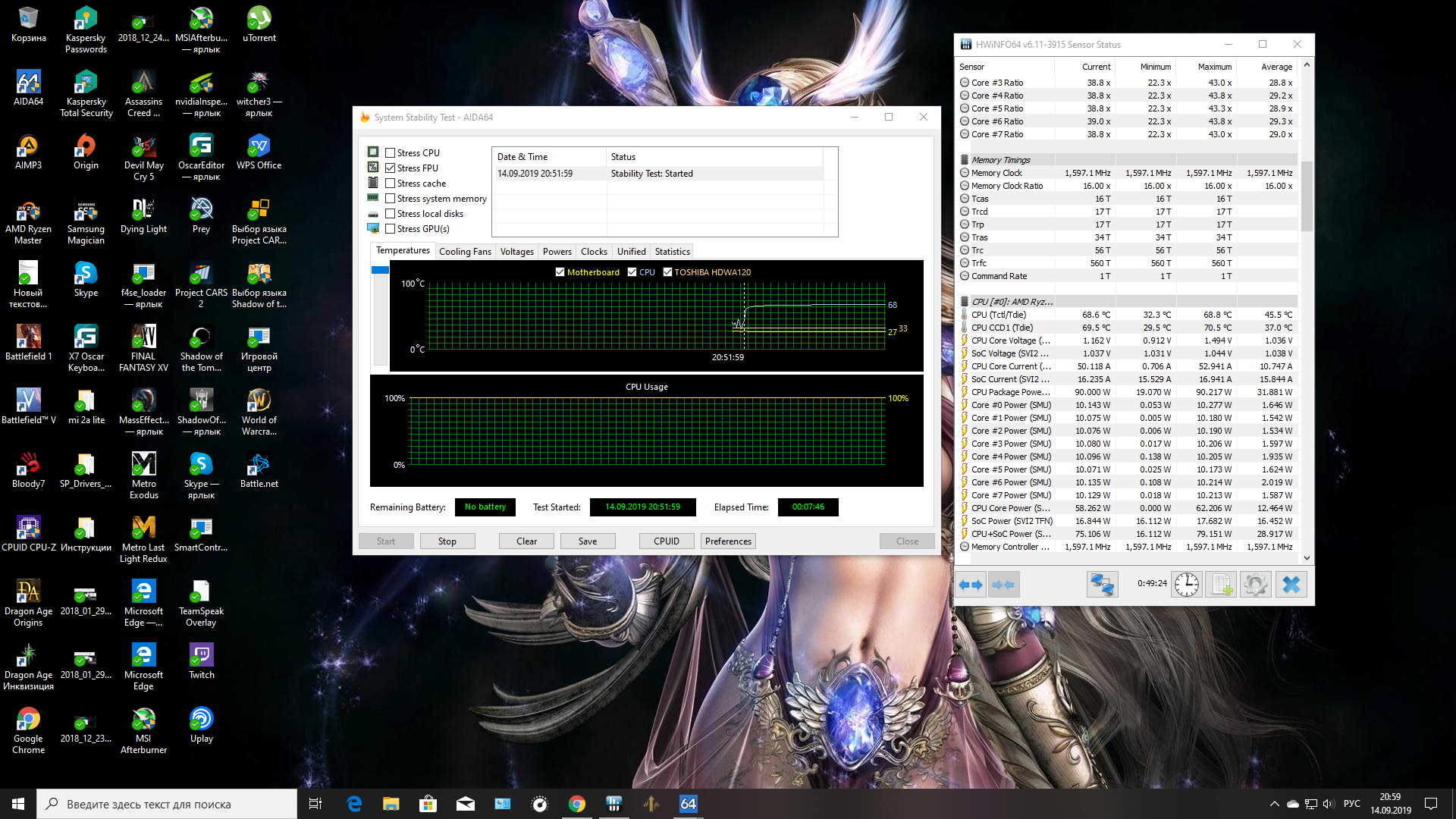Click HWiNFO remote network monitoring icon
The width and height of the screenshot is (1456, 819).
coord(1102,585)
